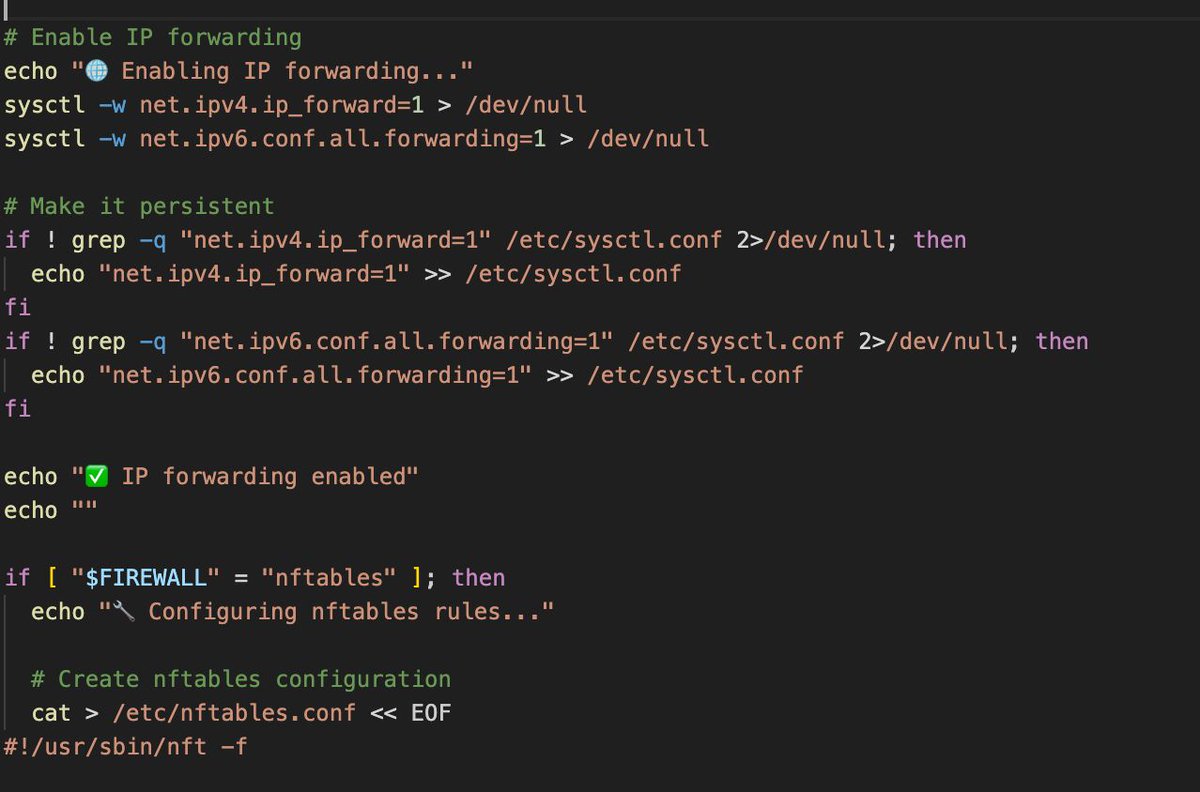Viewport: 1200px width, 792px height.
Task: Click the line echo "IP forwarding enabled"
Action: pos(211,477)
